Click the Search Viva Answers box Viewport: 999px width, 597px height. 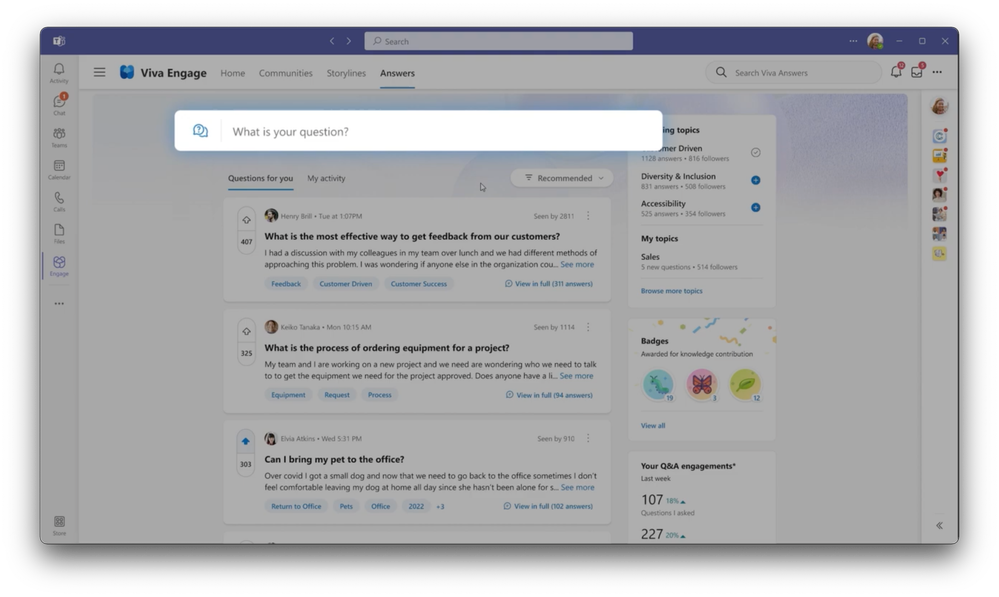click(793, 73)
